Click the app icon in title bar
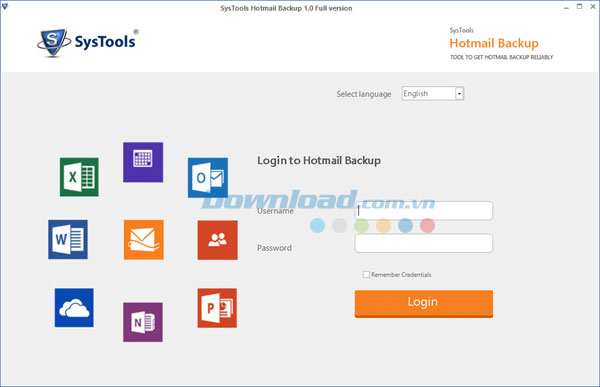The width and height of the screenshot is (600, 387). [5, 7]
